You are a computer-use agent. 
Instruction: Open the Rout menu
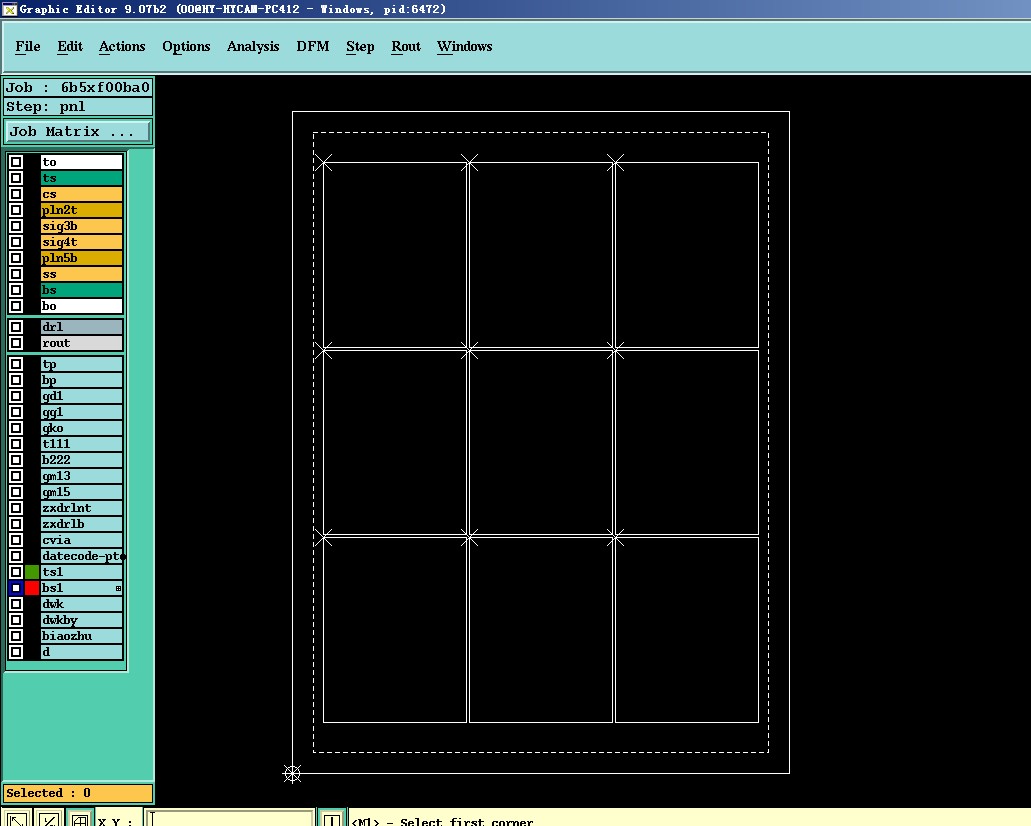coord(406,47)
